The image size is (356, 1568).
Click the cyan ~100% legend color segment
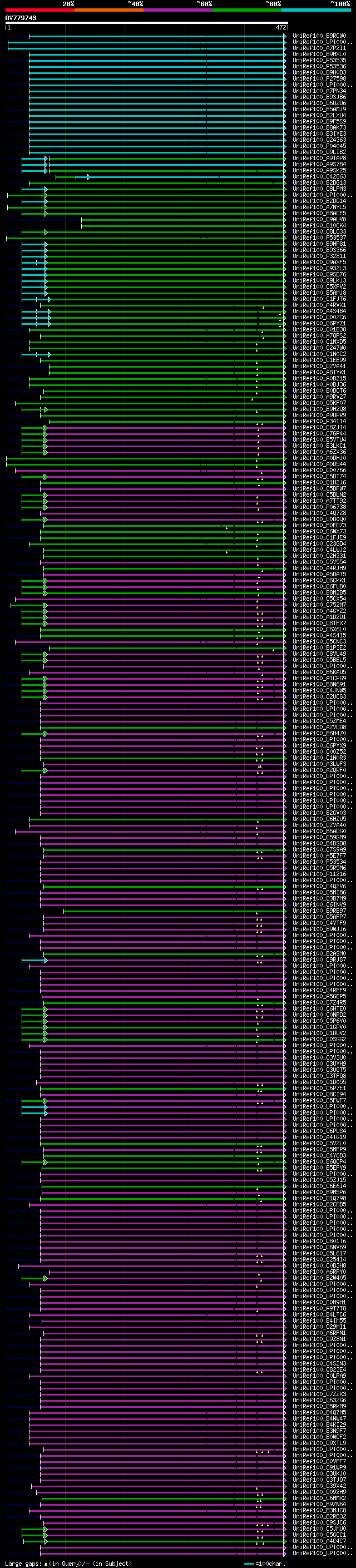coord(316,10)
